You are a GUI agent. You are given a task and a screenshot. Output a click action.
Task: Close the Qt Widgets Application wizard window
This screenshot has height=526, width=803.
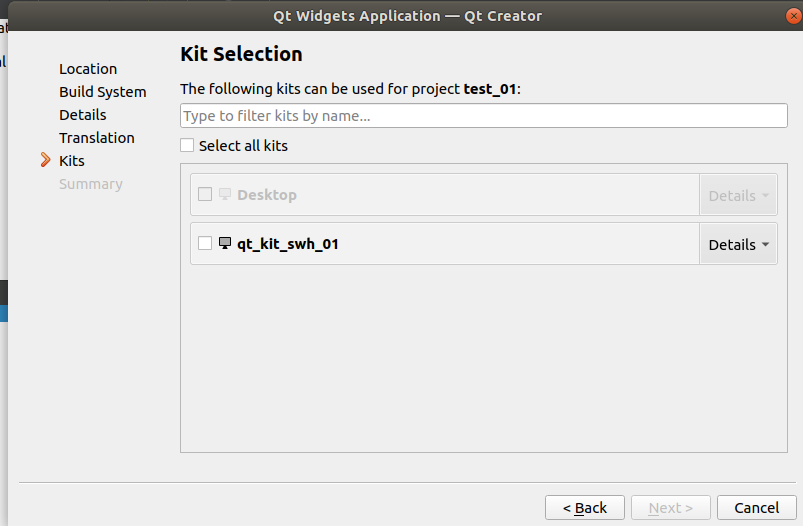pos(793,16)
